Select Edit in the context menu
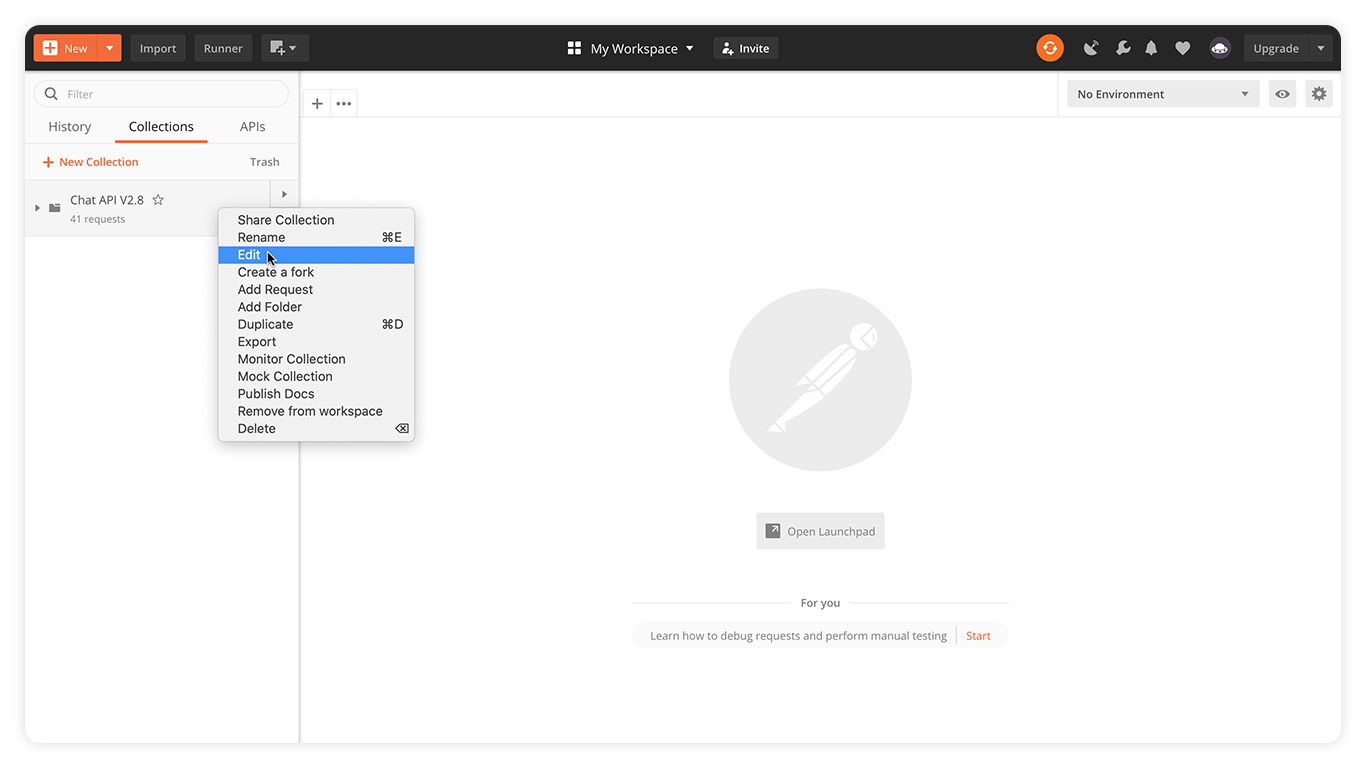The width and height of the screenshot is (1366, 768). point(316,255)
